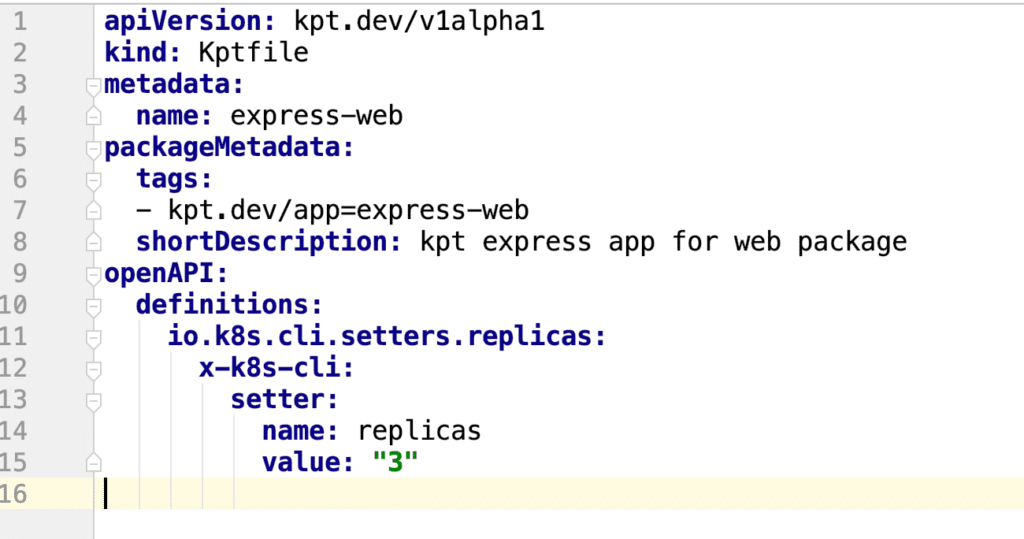The width and height of the screenshot is (1024, 539).
Task: Click the fold end marker on line 15
Action: click(93, 463)
